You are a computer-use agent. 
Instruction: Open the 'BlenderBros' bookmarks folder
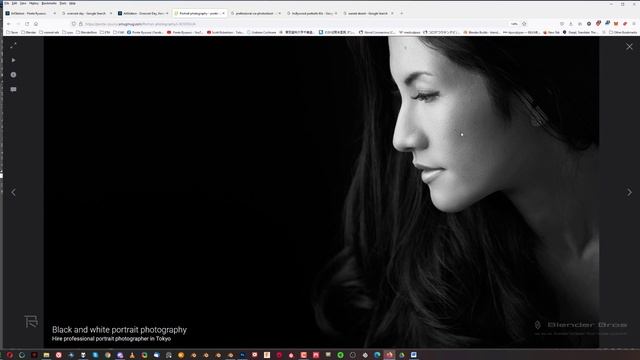point(86,32)
